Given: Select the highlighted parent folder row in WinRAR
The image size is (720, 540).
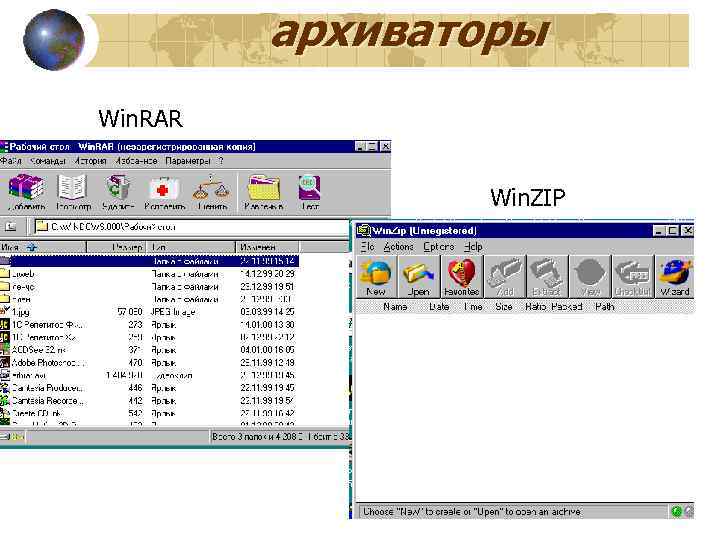Looking at the screenshot, I should [x=149, y=261].
